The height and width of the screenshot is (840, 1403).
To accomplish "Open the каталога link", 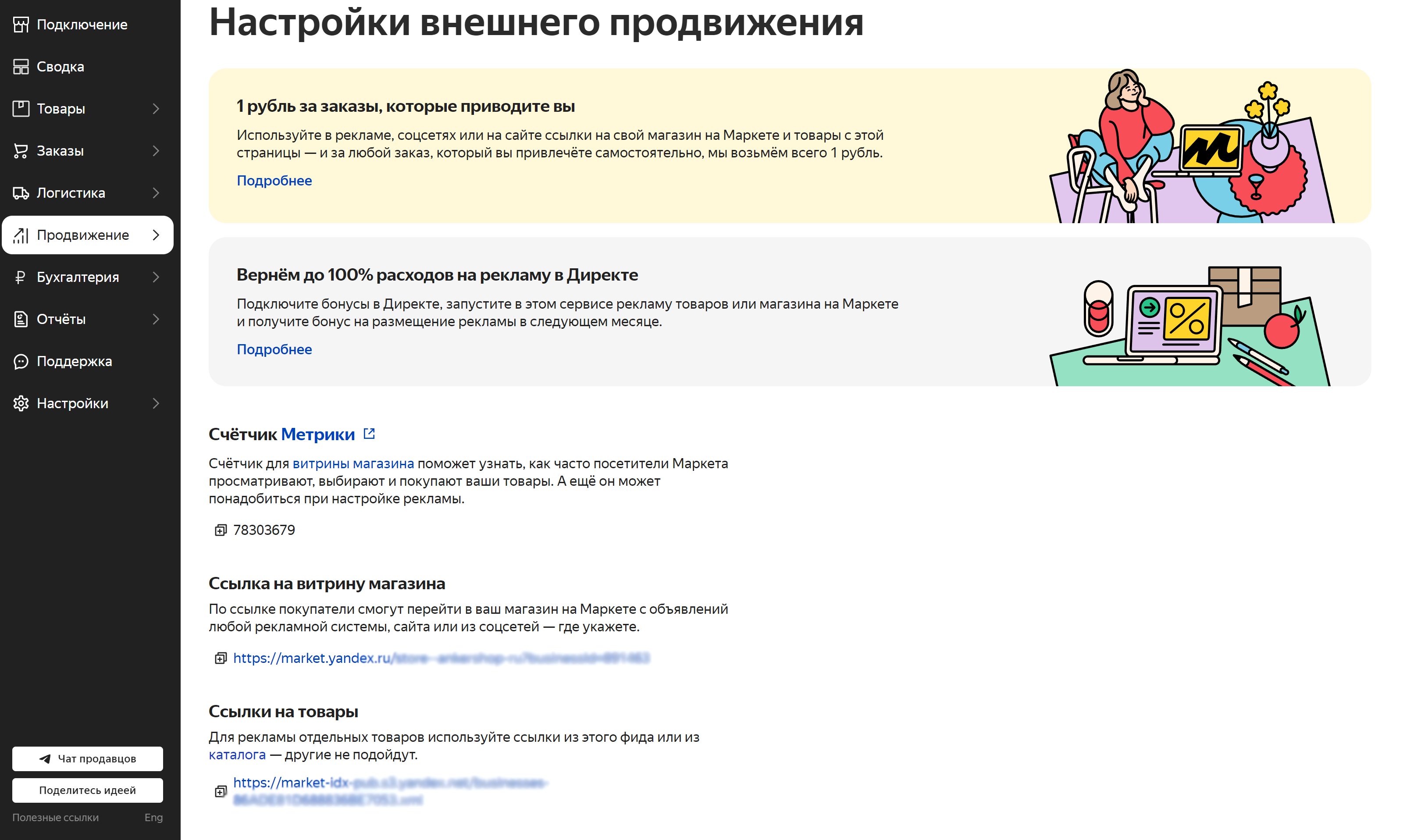I will [x=237, y=755].
